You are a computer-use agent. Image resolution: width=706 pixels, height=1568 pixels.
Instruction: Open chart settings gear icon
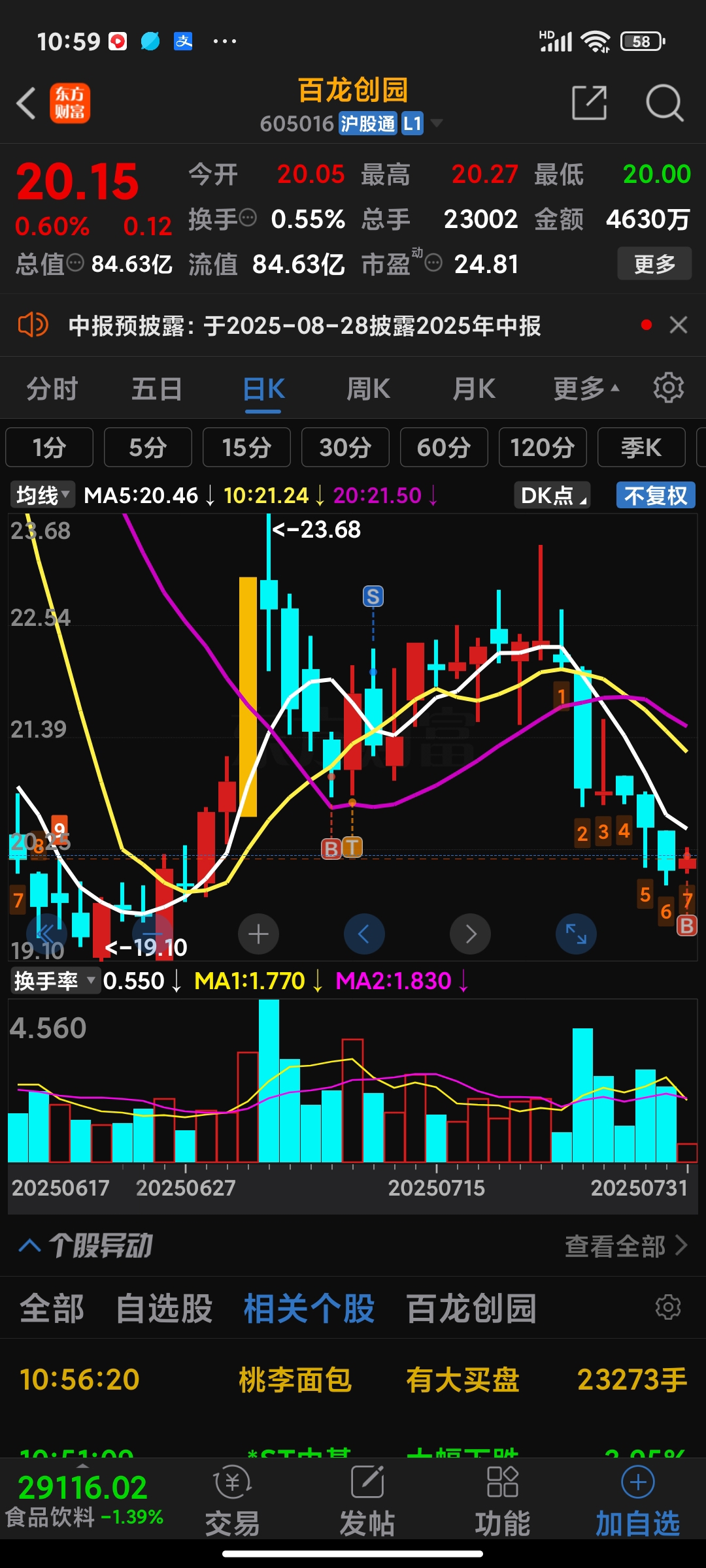tap(668, 388)
